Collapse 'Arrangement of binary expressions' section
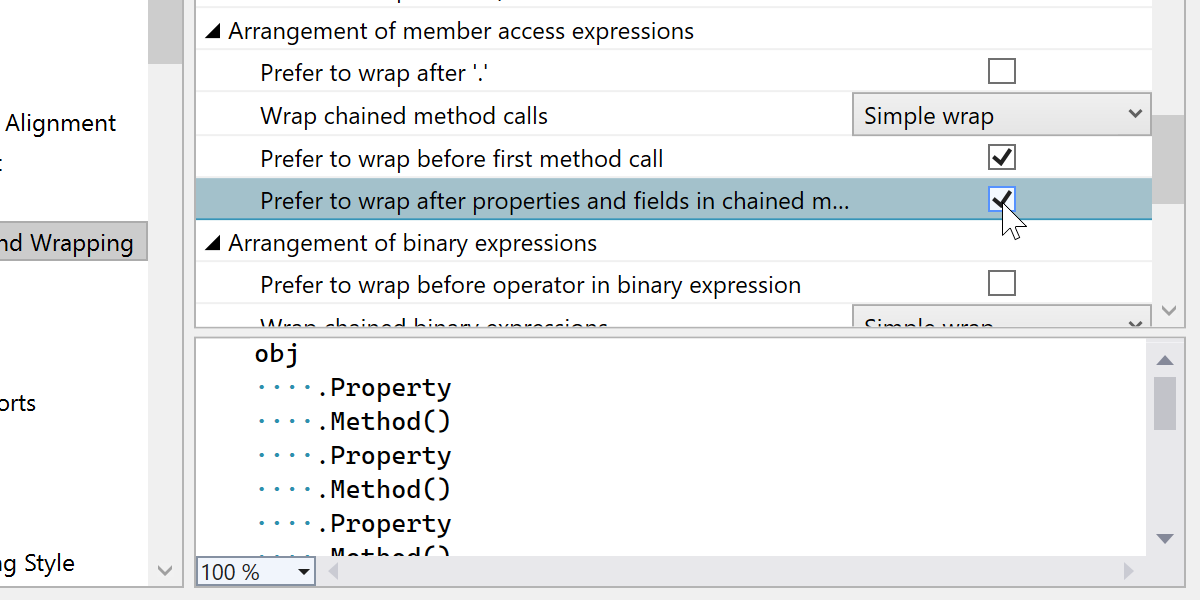1200x600 pixels. click(x=213, y=244)
